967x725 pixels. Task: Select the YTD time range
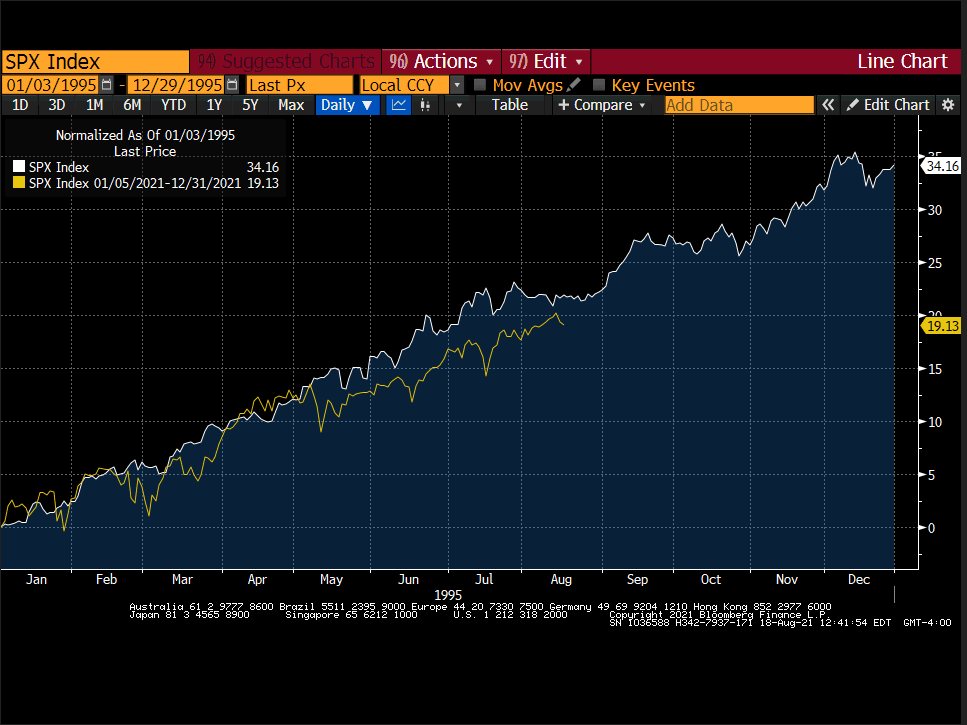173,105
